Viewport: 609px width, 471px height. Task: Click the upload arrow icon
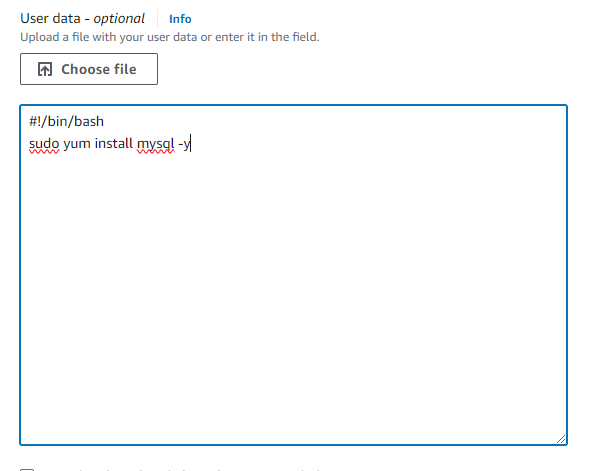[44, 70]
